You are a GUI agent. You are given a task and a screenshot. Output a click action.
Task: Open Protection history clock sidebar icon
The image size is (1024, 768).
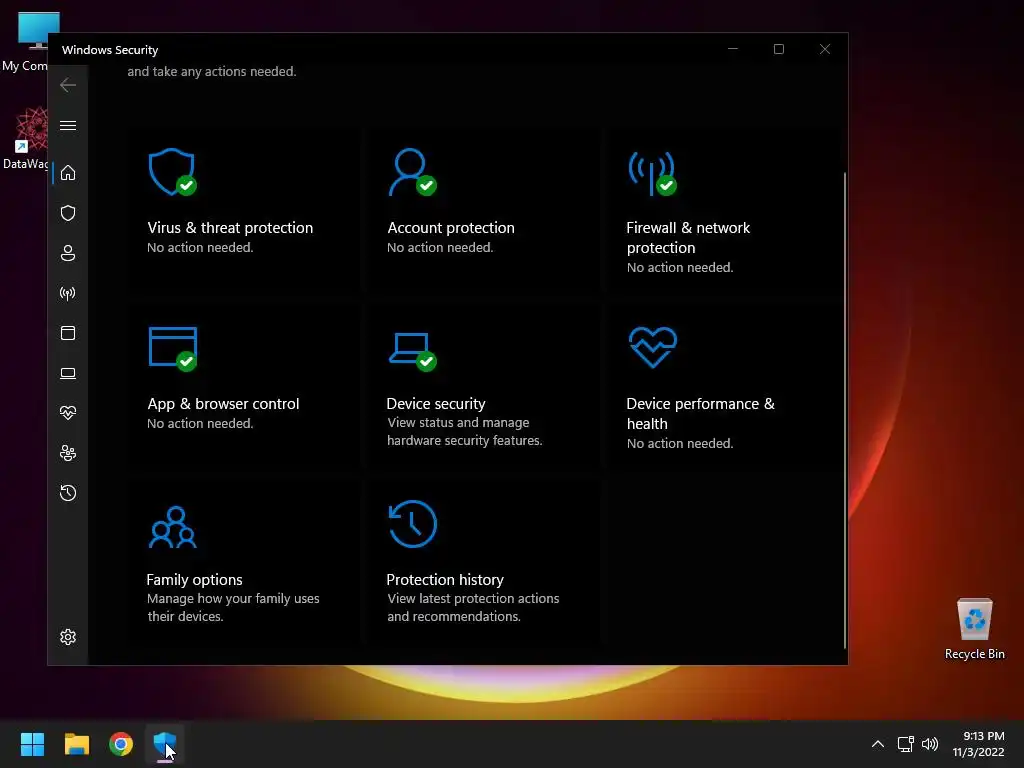coord(68,493)
